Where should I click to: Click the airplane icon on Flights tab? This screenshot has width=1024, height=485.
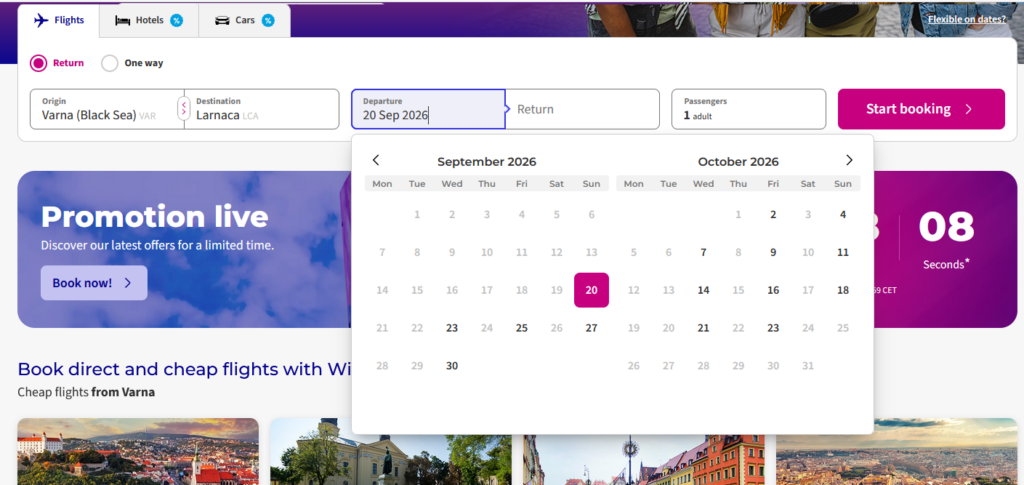click(x=41, y=20)
